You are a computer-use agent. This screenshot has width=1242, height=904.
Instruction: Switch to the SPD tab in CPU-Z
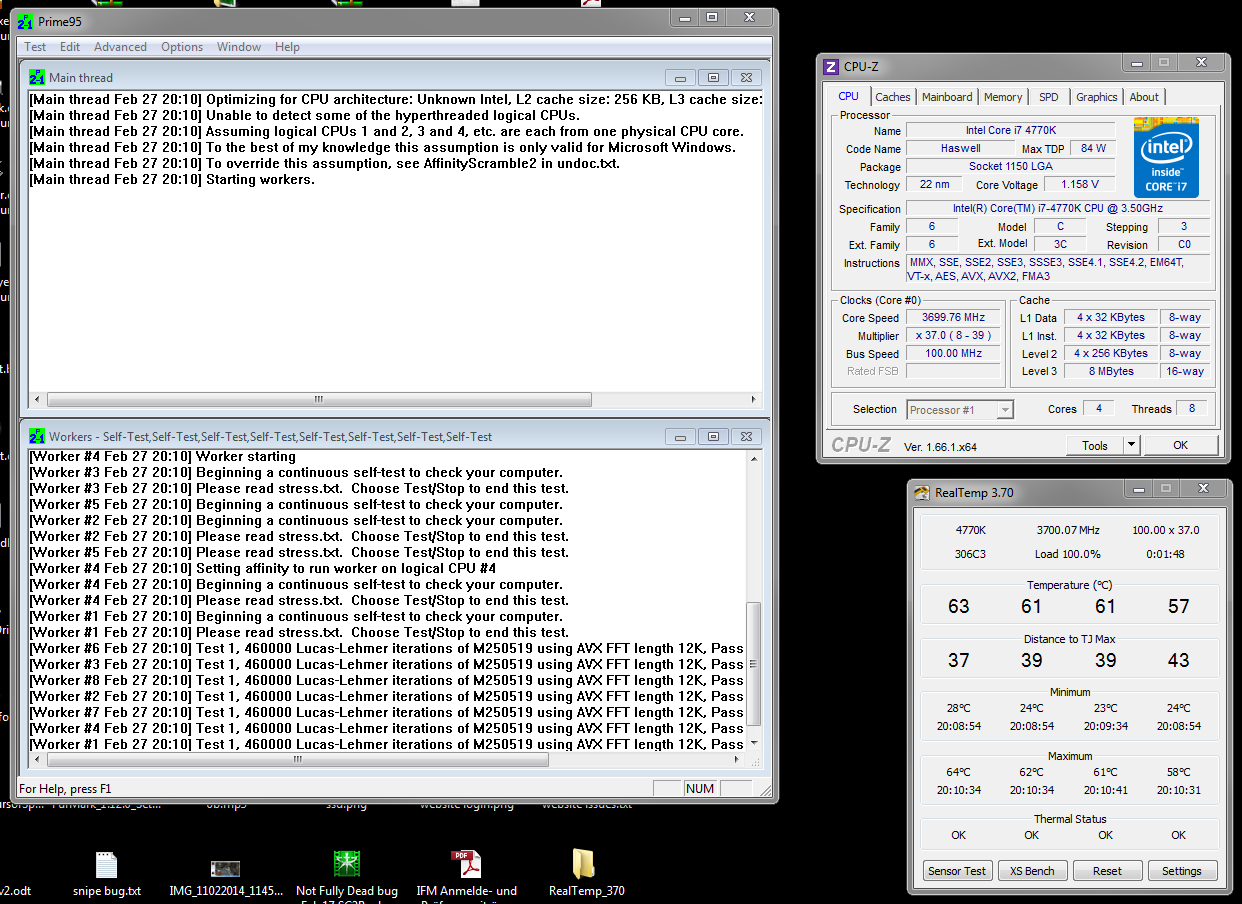pos(1048,97)
